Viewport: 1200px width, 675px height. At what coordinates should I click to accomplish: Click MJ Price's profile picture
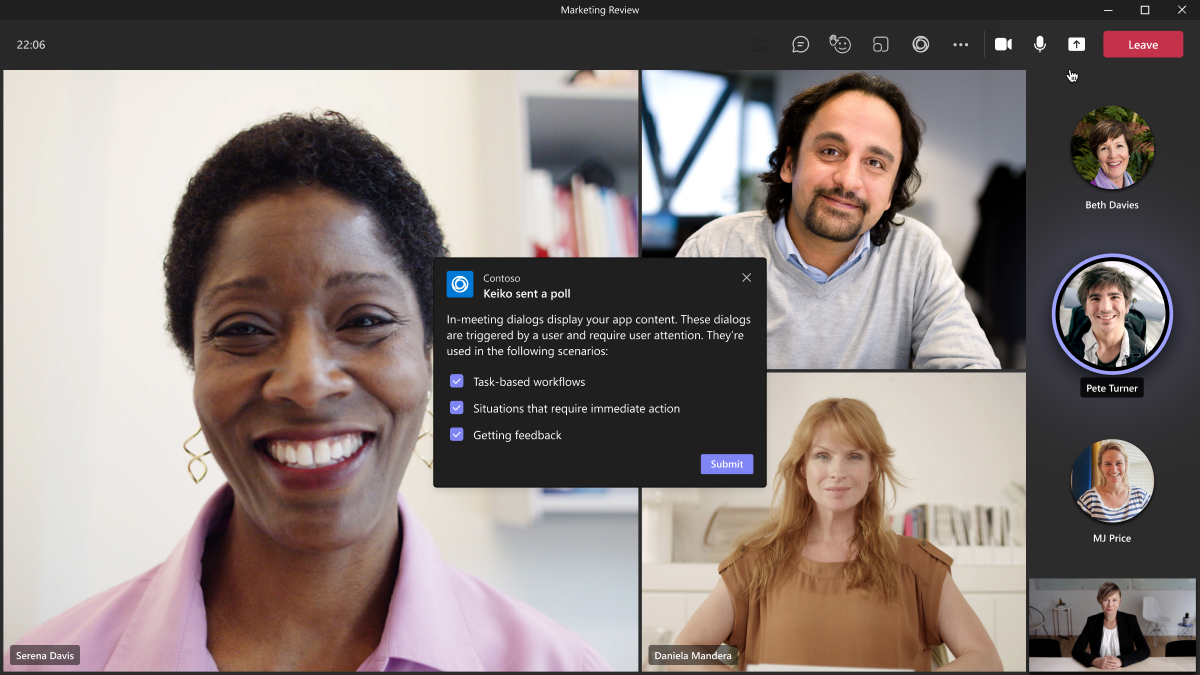(1112, 481)
